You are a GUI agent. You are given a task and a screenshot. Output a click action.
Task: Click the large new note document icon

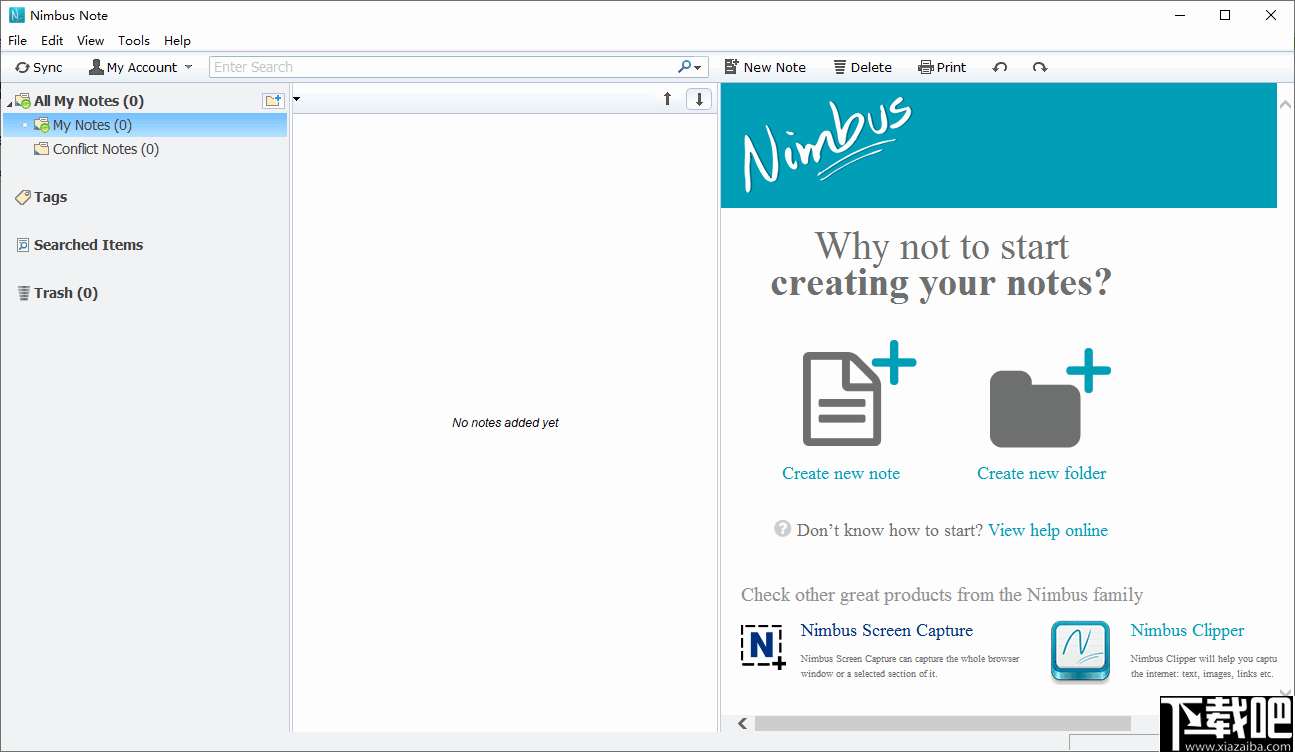857,396
